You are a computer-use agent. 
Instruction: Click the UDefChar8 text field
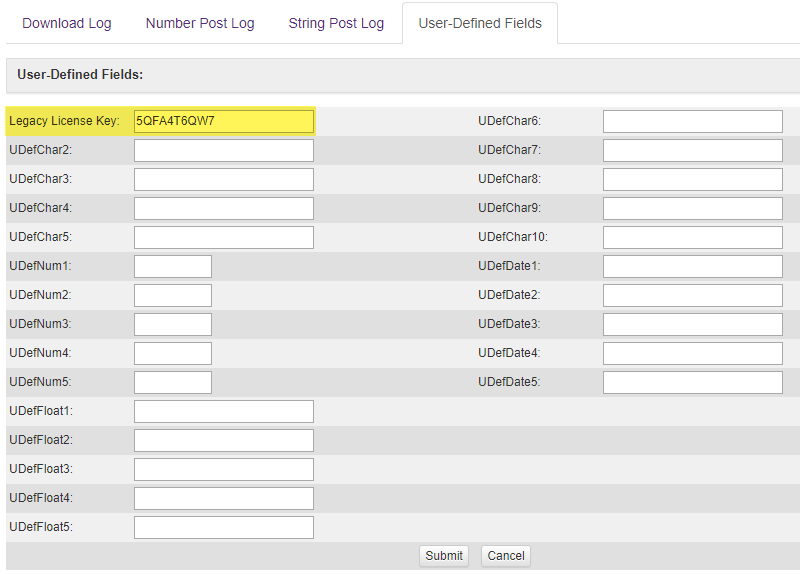point(693,180)
